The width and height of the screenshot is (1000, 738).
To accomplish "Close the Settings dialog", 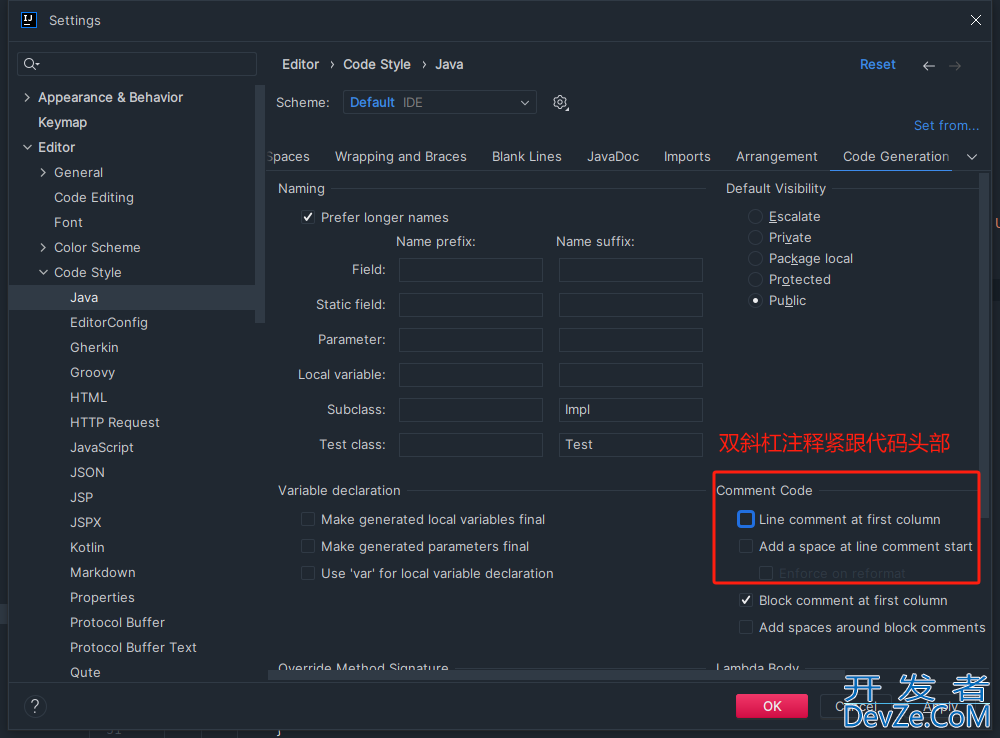I will (976, 20).
